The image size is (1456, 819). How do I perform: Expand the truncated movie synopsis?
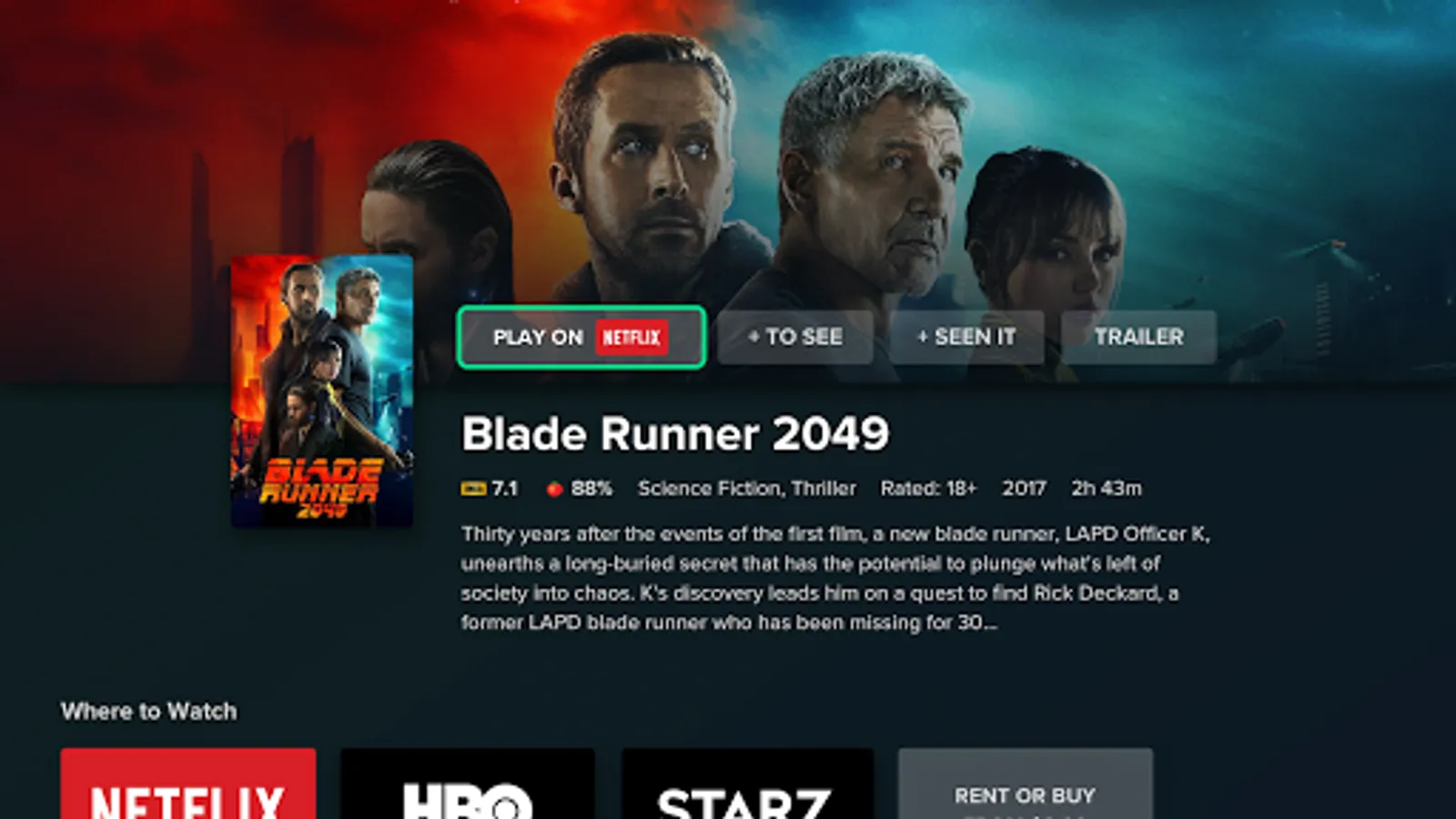click(x=835, y=578)
